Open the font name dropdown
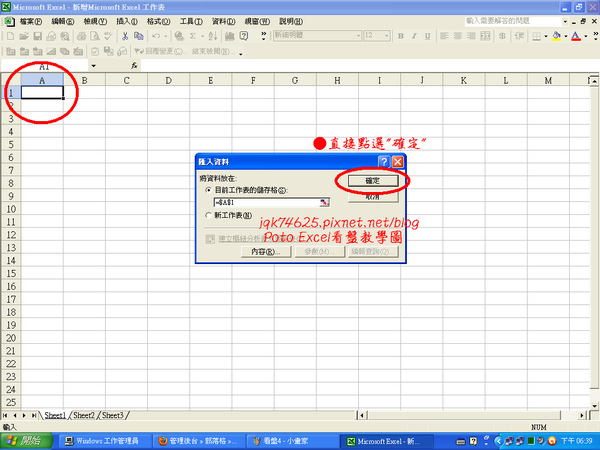Viewport: 600px width, 450px height. pos(358,36)
